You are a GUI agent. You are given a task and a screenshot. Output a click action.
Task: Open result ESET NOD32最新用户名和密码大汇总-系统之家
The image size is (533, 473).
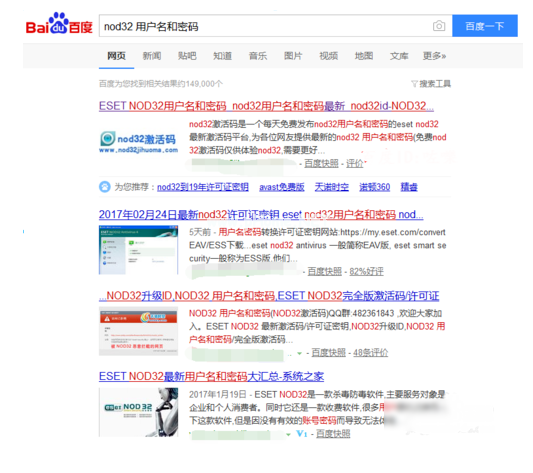[x=211, y=376]
